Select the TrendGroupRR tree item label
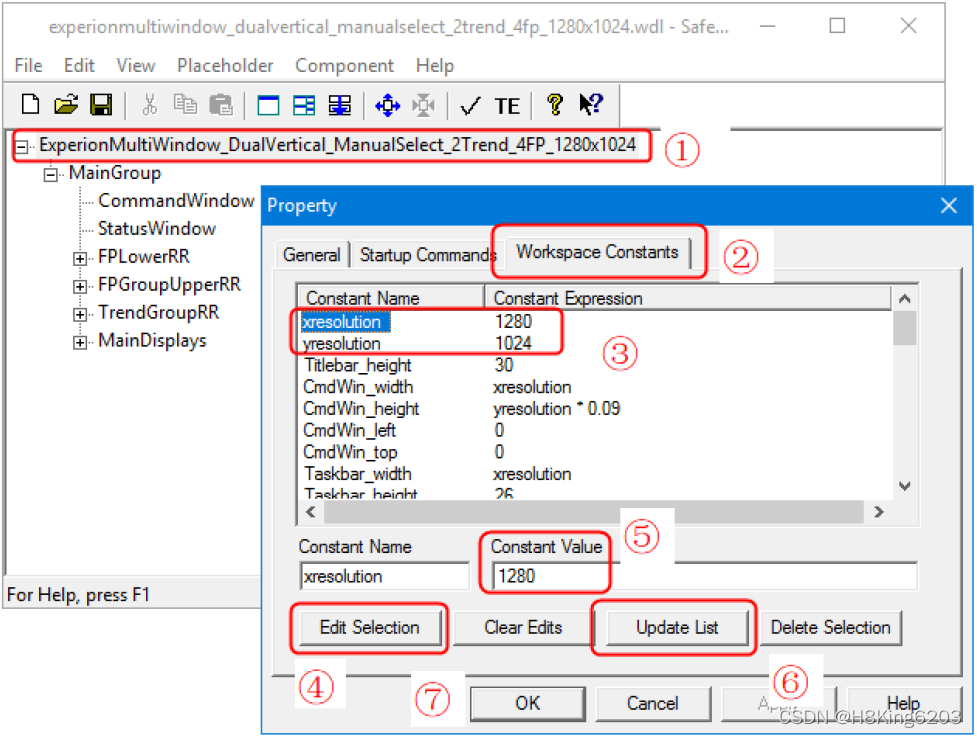The image size is (977, 737). (158, 312)
